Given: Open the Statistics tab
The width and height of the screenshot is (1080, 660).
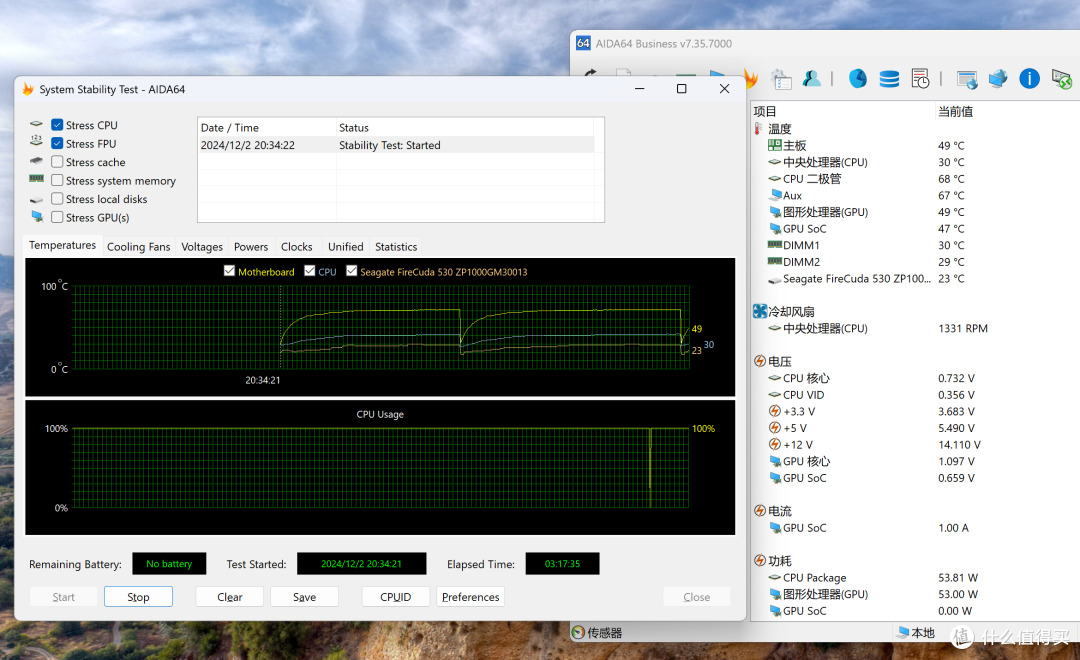Looking at the screenshot, I should 396,247.
